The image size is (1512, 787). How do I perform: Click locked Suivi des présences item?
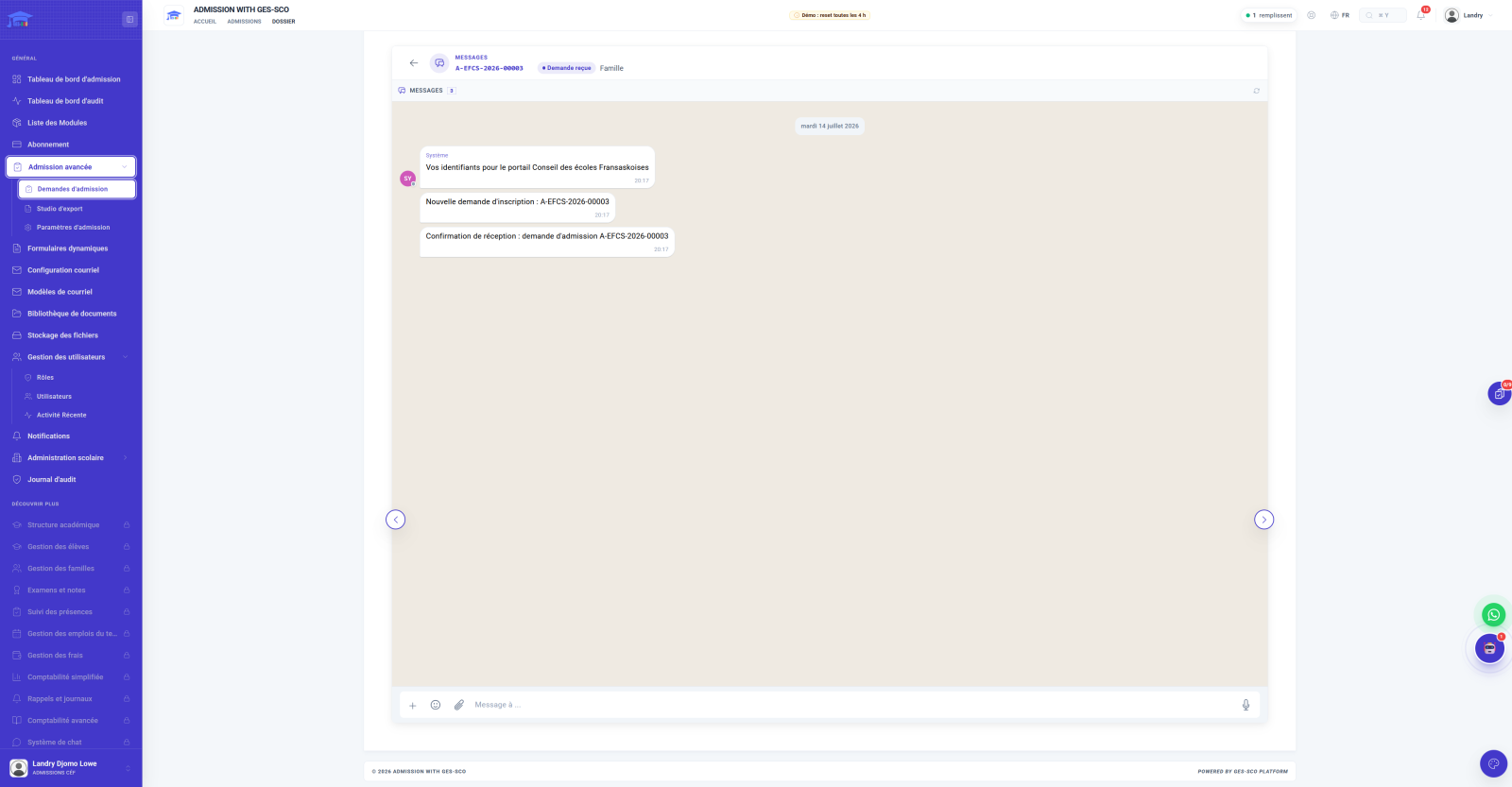(x=71, y=612)
